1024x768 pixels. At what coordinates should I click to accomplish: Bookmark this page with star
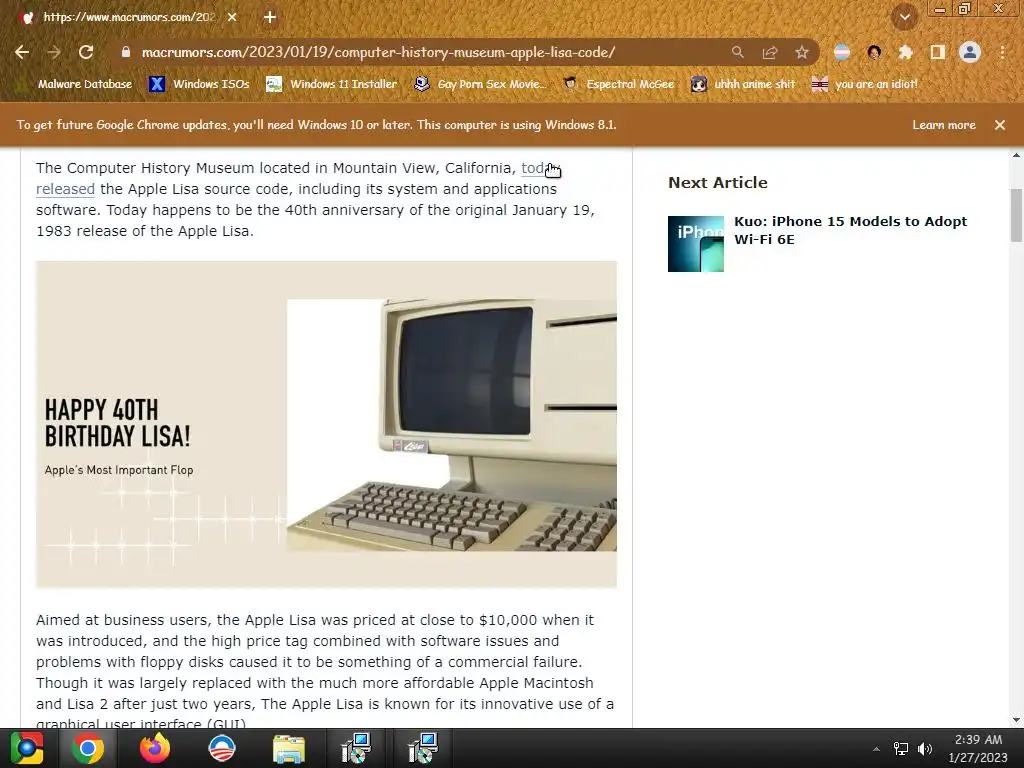[801, 52]
